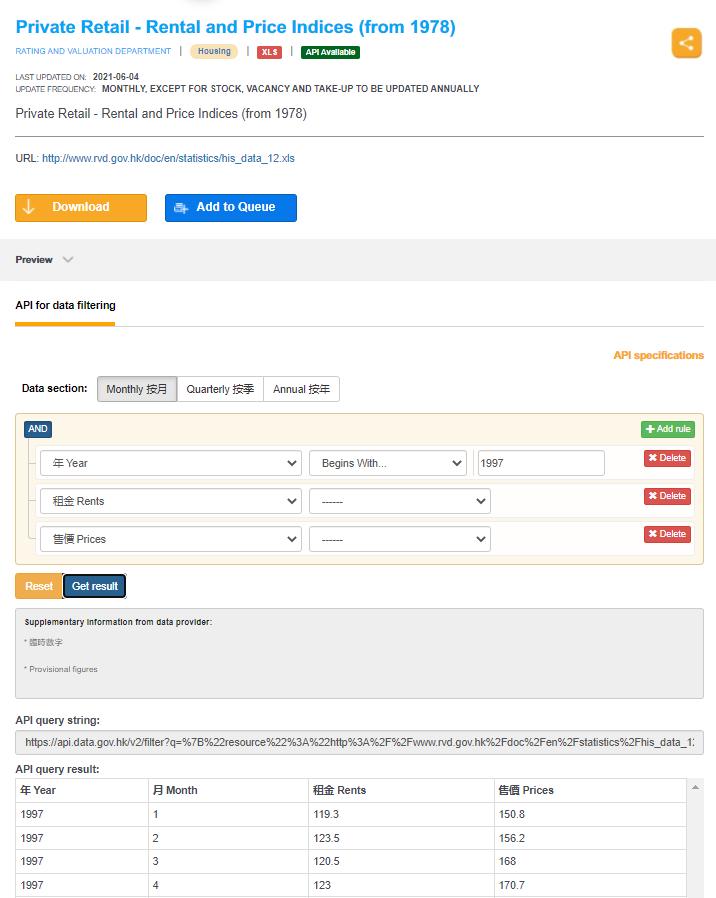Switch to API for data filtering tab
Image resolution: width=716 pixels, height=898 pixels.
point(65,305)
